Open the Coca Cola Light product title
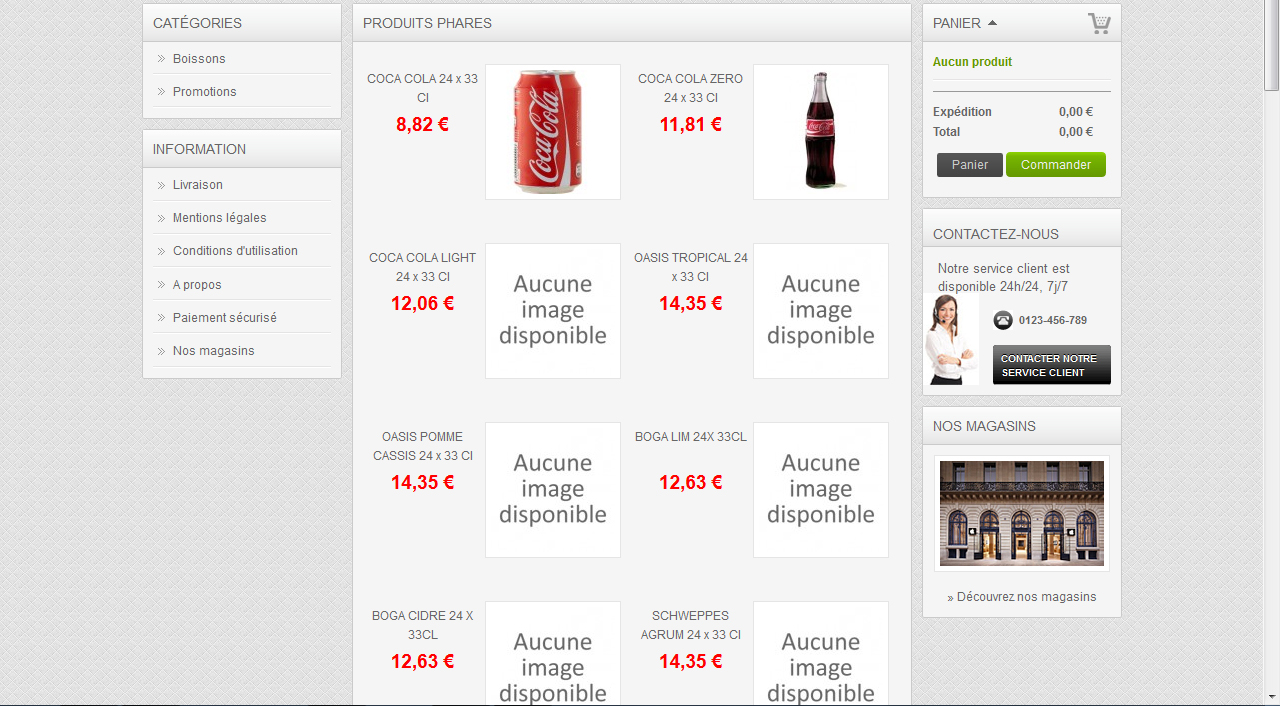The height and width of the screenshot is (706, 1280). pos(423,267)
